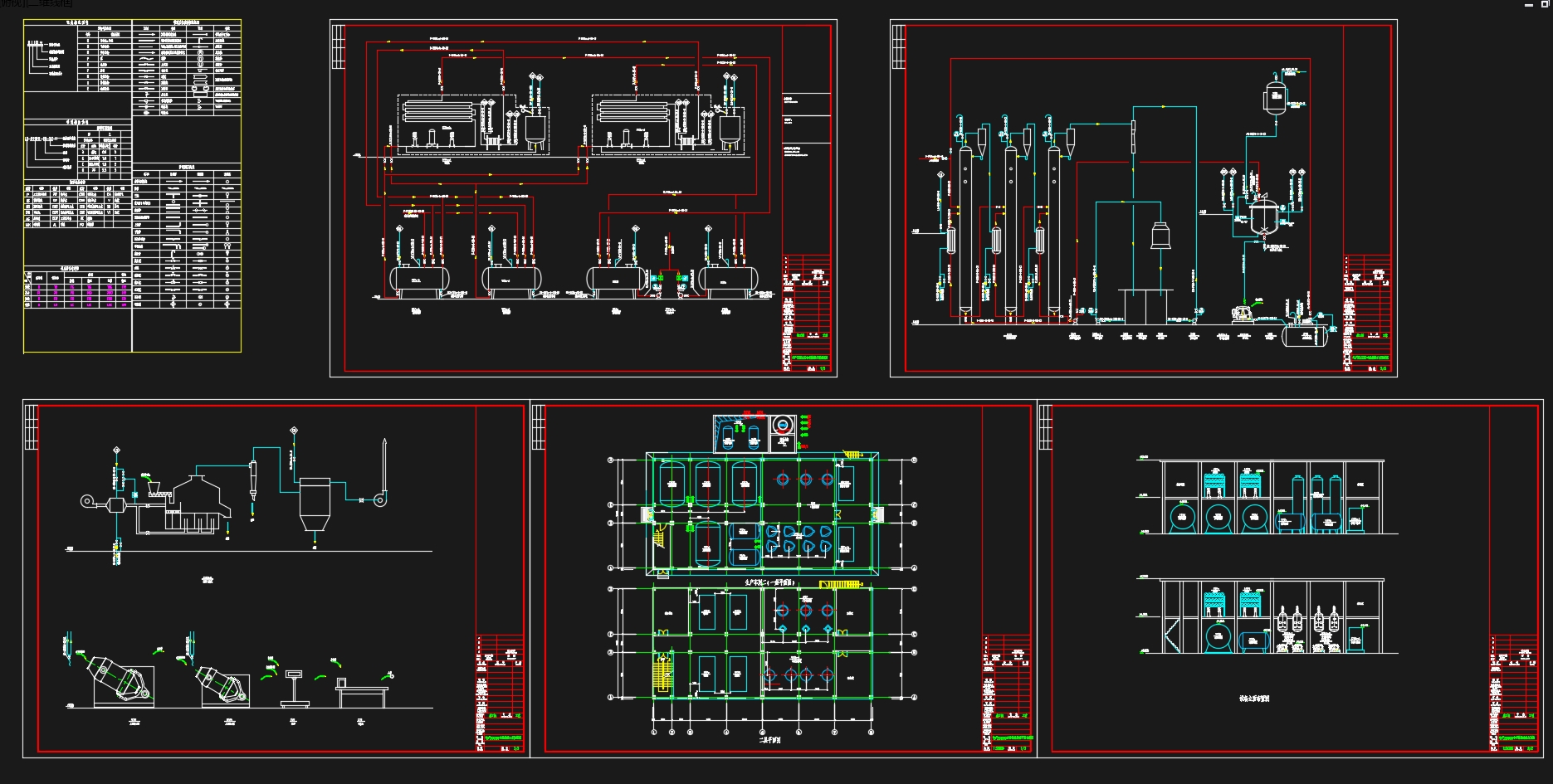
Task: Open the 二维线框 visual style viewport label
Action: (50, 3)
